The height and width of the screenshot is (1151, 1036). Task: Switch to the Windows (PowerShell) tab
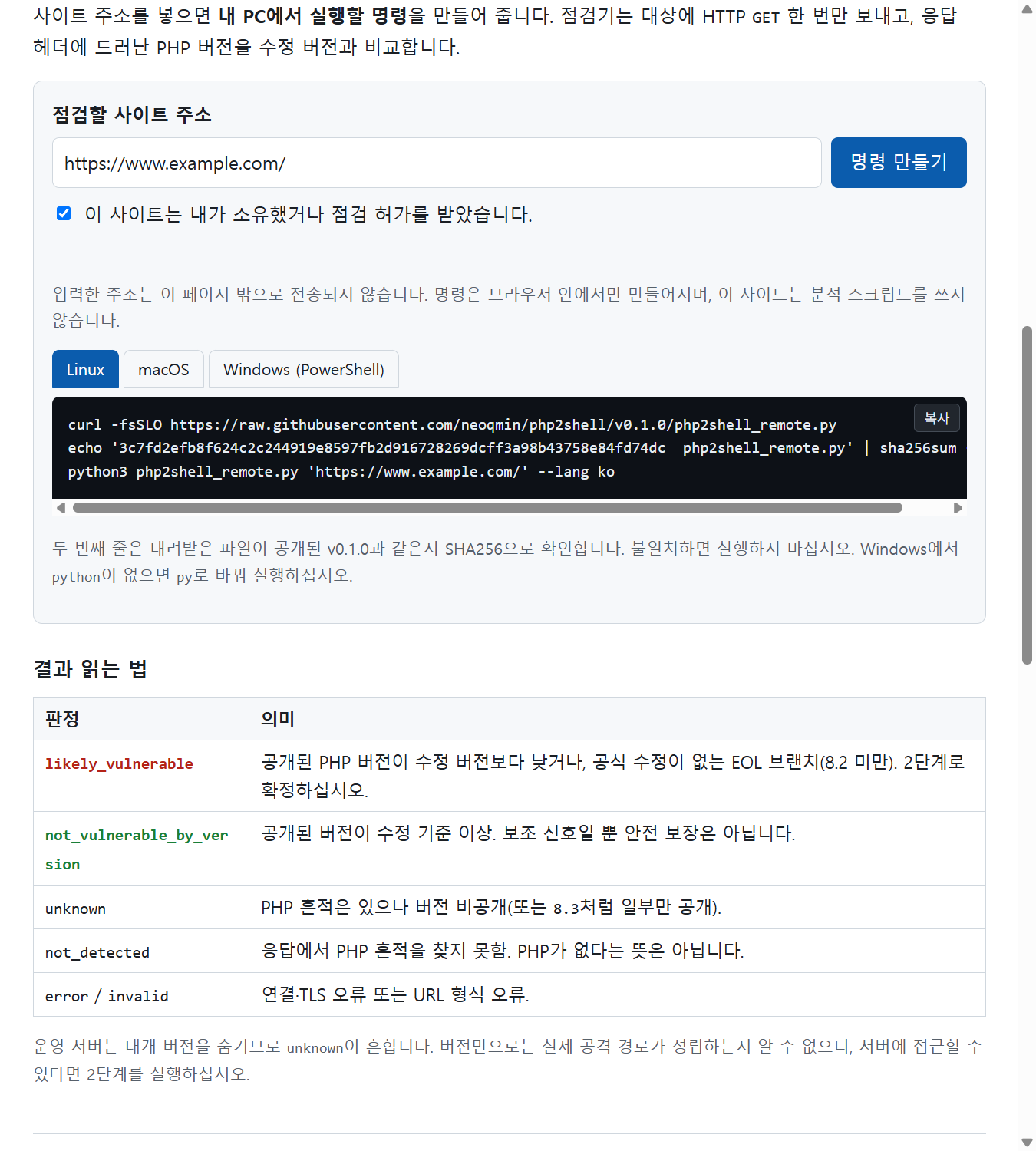coord(304,369)
